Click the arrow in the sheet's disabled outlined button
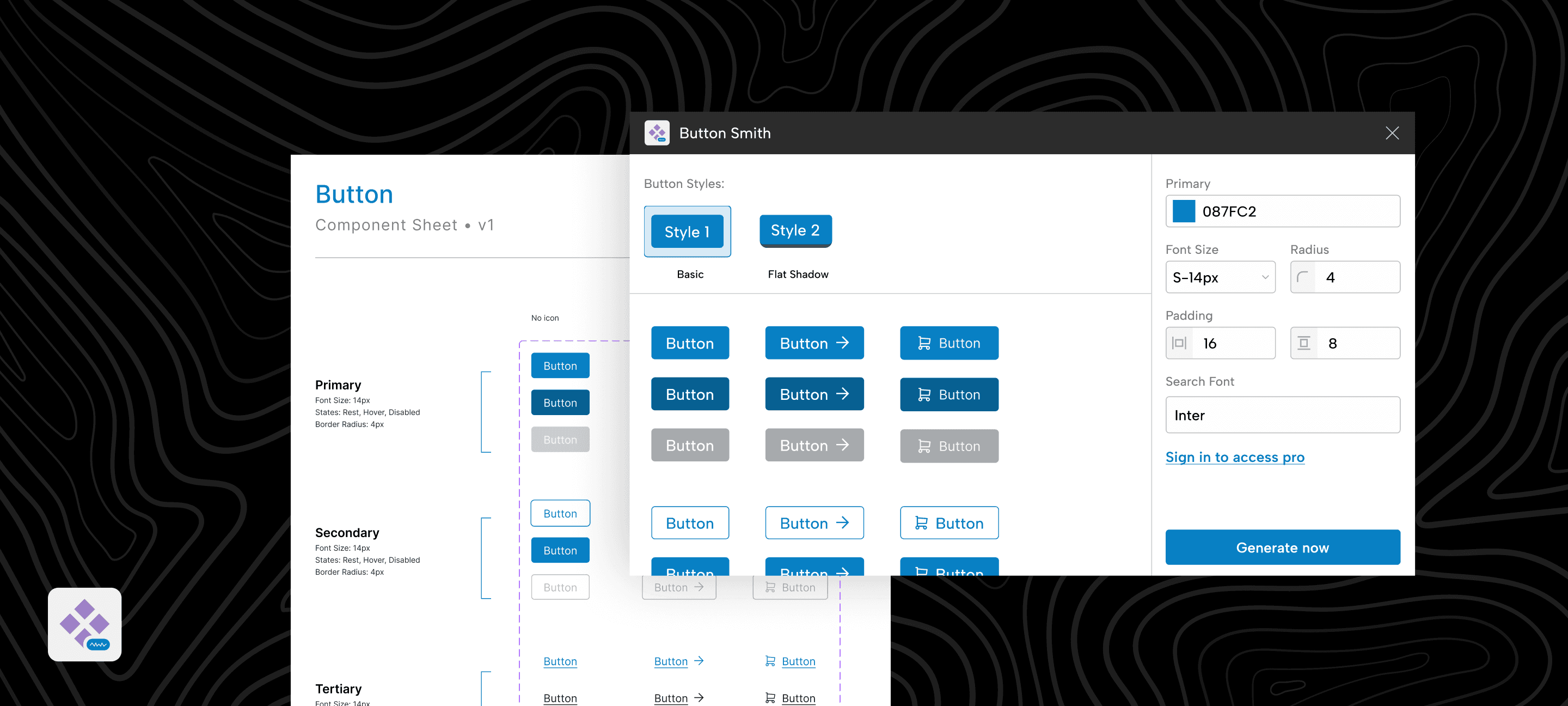1568x706 pixels. point(699,587)
